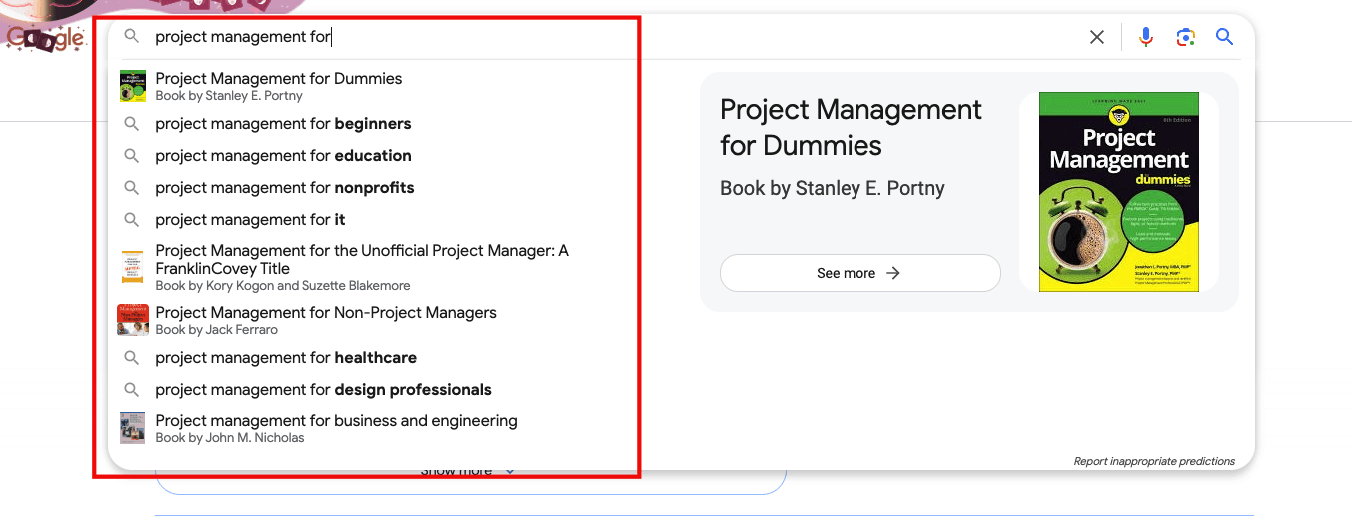
Task: Click the Google logo
Action: [x=45, y=38]
